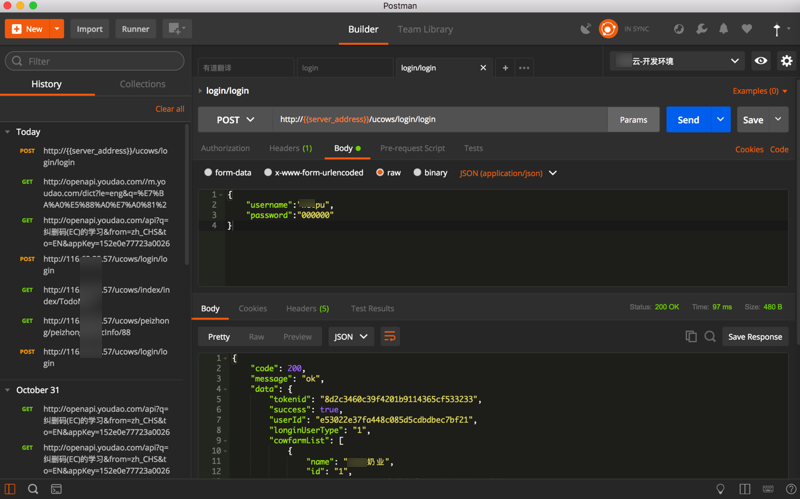Open the Examples (0) dropdown

coord(760,91)
